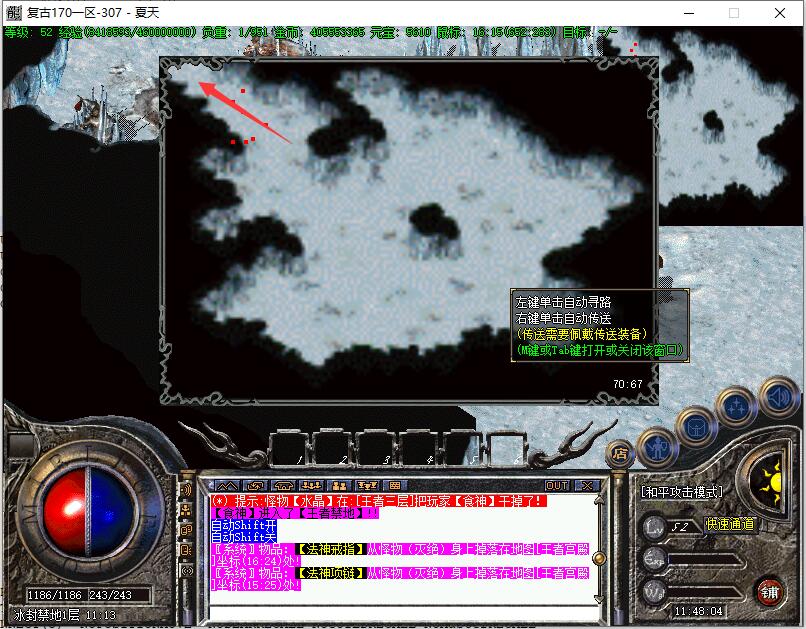The image size is (806, 629).
Task: Click the second chat toolbar trade icon
Action: pyautogui.click(x=255, y=485)
